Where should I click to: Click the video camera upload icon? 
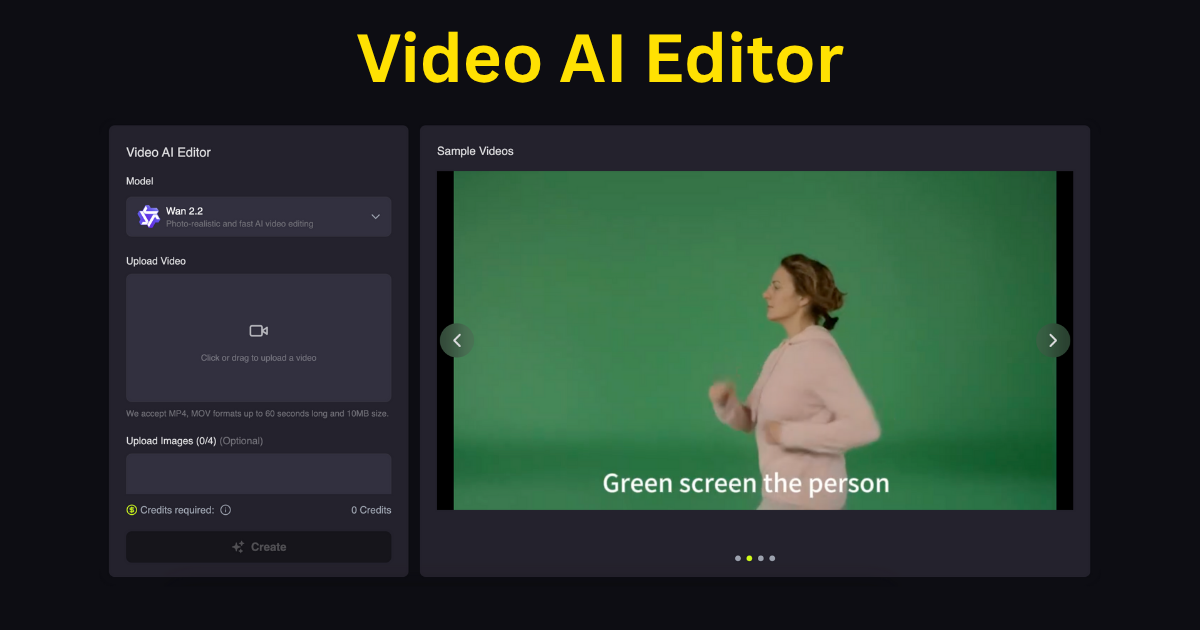258,331
